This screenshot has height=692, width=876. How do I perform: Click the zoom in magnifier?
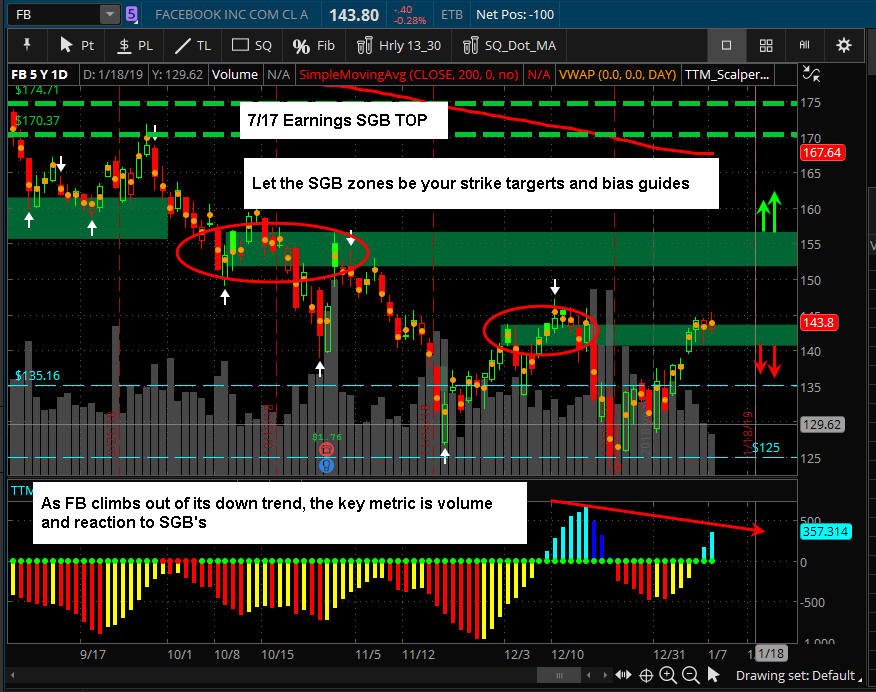pos(668,675)
